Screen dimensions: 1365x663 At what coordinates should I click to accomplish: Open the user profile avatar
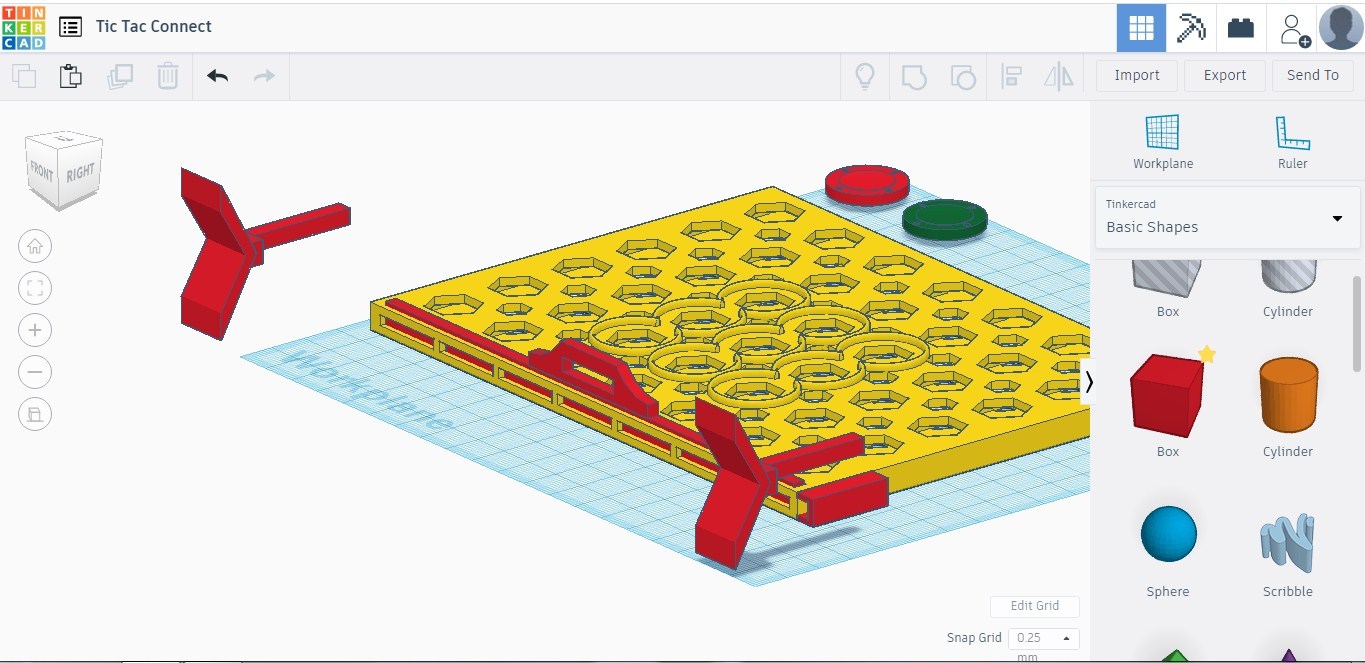click(x=1341, y=27)
